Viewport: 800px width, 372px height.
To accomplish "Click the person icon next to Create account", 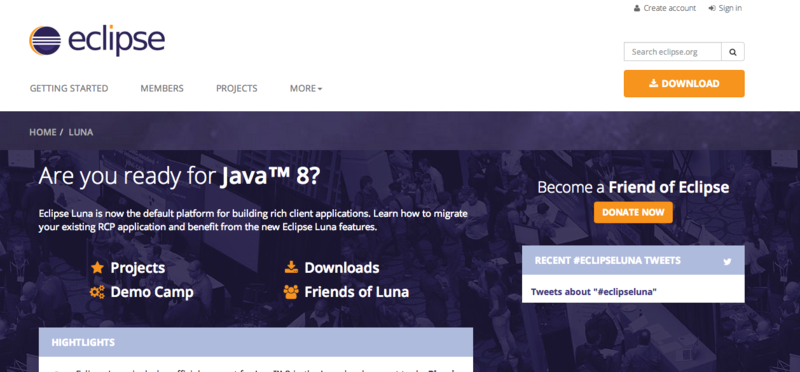I will [637, 8].
